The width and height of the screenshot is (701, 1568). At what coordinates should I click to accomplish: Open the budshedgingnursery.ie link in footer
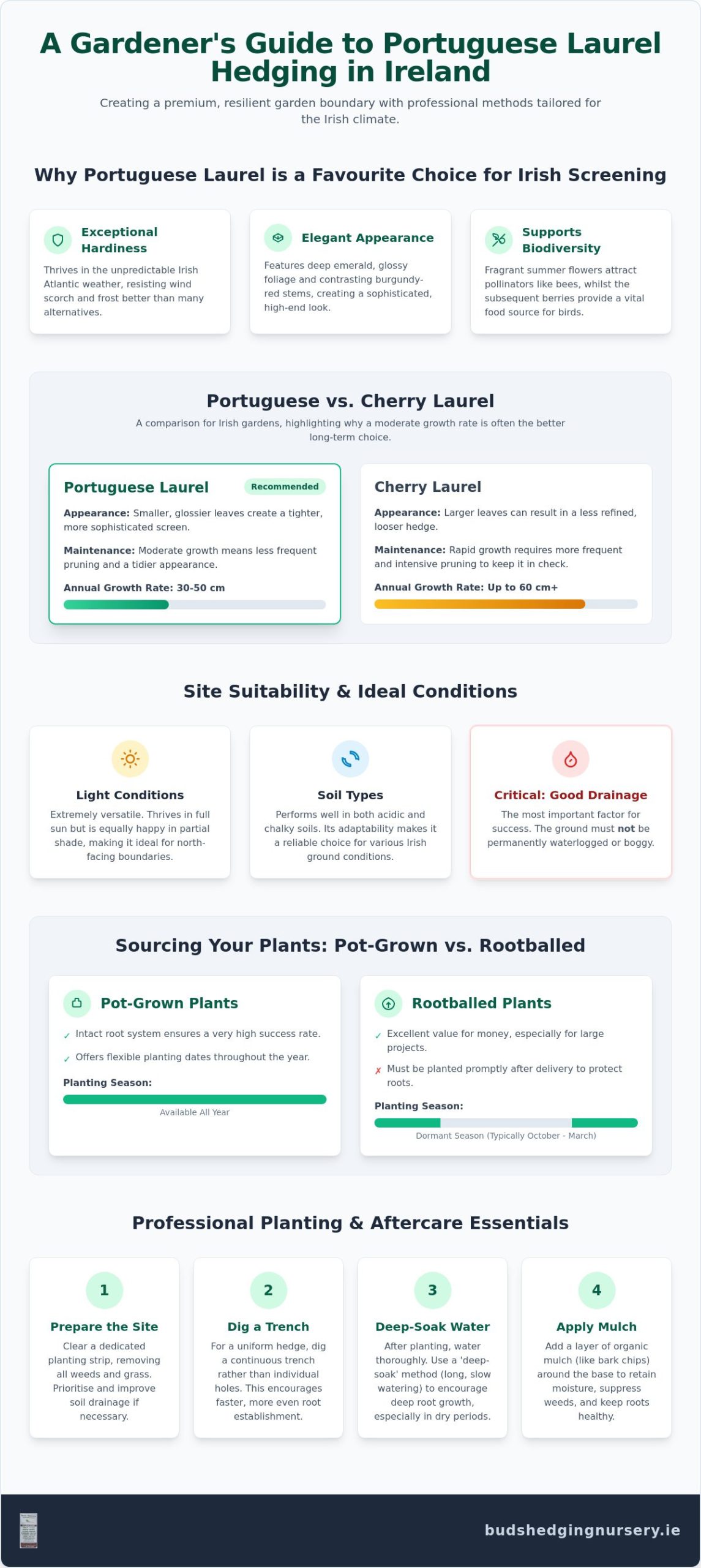[x=582, y=1530]
